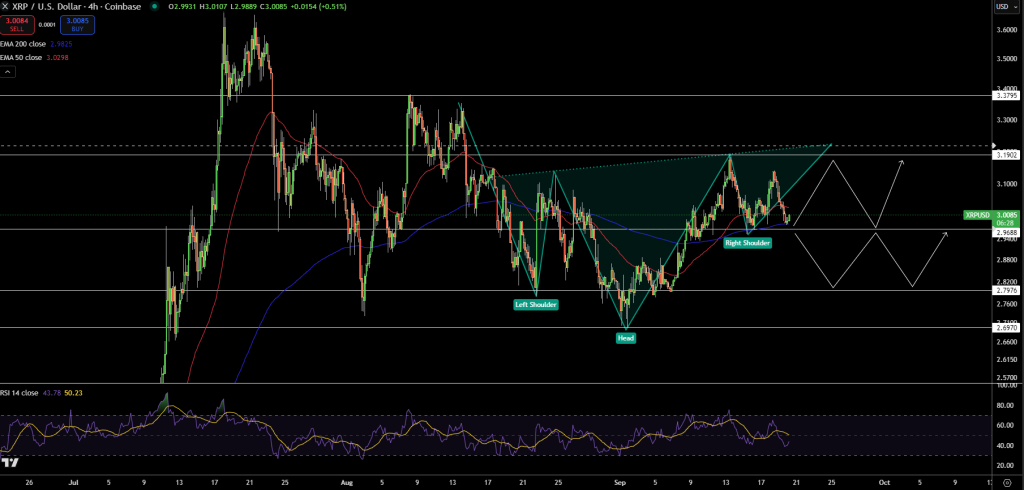1024x490 pixels.
Task: Select the EMA 200 close indicator legend
Action: (x=23, y=44)
